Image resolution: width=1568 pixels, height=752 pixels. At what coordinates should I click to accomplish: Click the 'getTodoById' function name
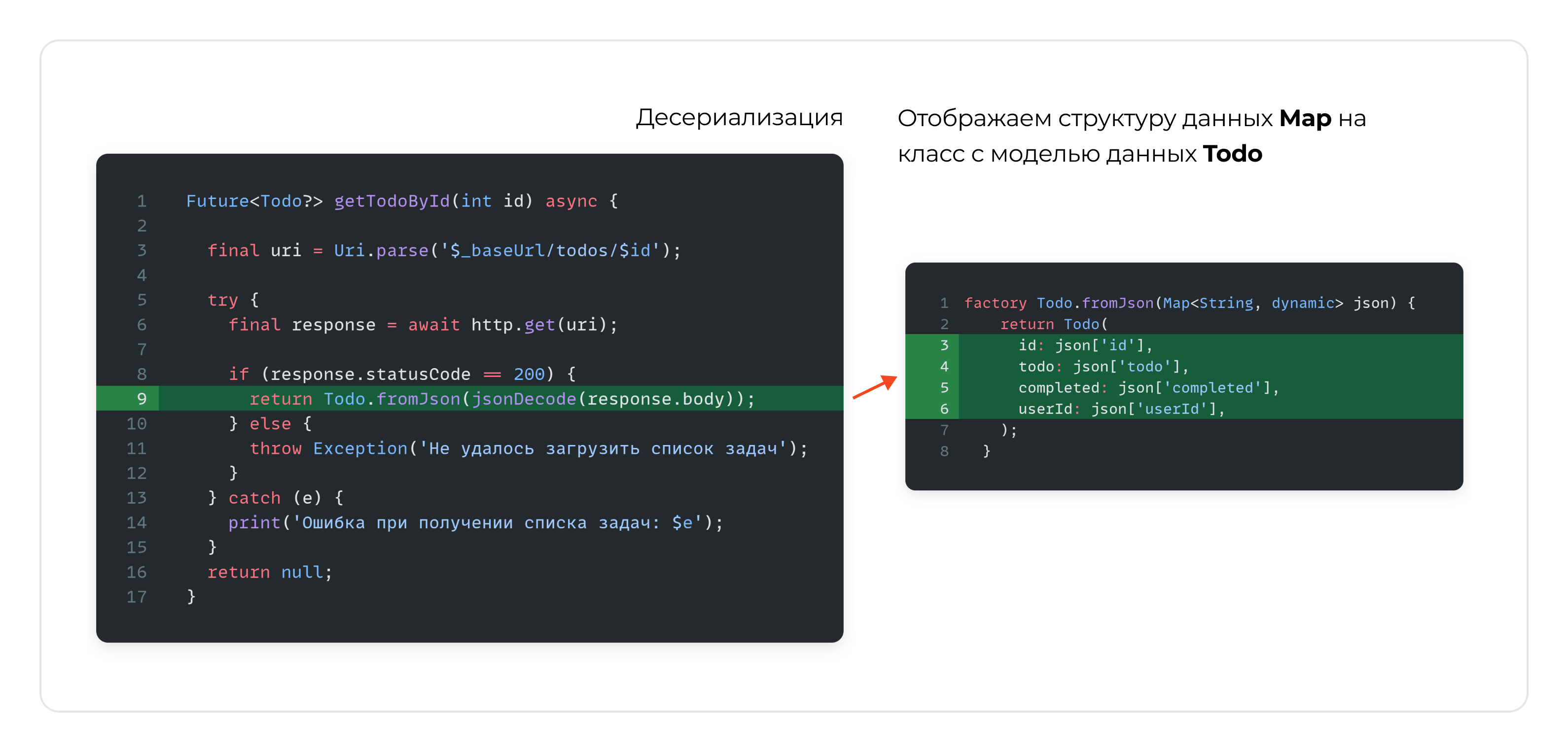click(392, 201)
